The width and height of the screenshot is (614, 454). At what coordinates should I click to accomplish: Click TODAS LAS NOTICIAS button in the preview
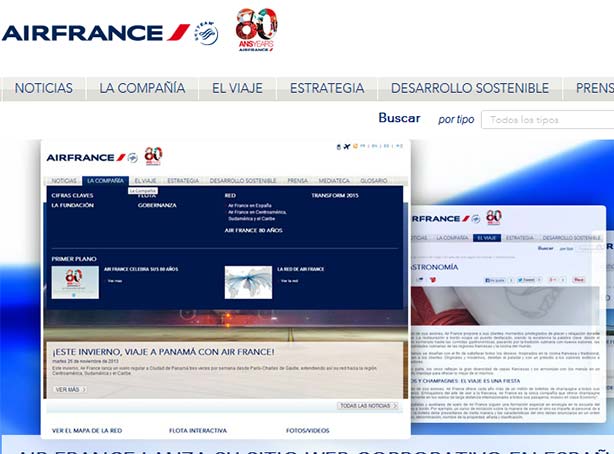coord(368,406)
